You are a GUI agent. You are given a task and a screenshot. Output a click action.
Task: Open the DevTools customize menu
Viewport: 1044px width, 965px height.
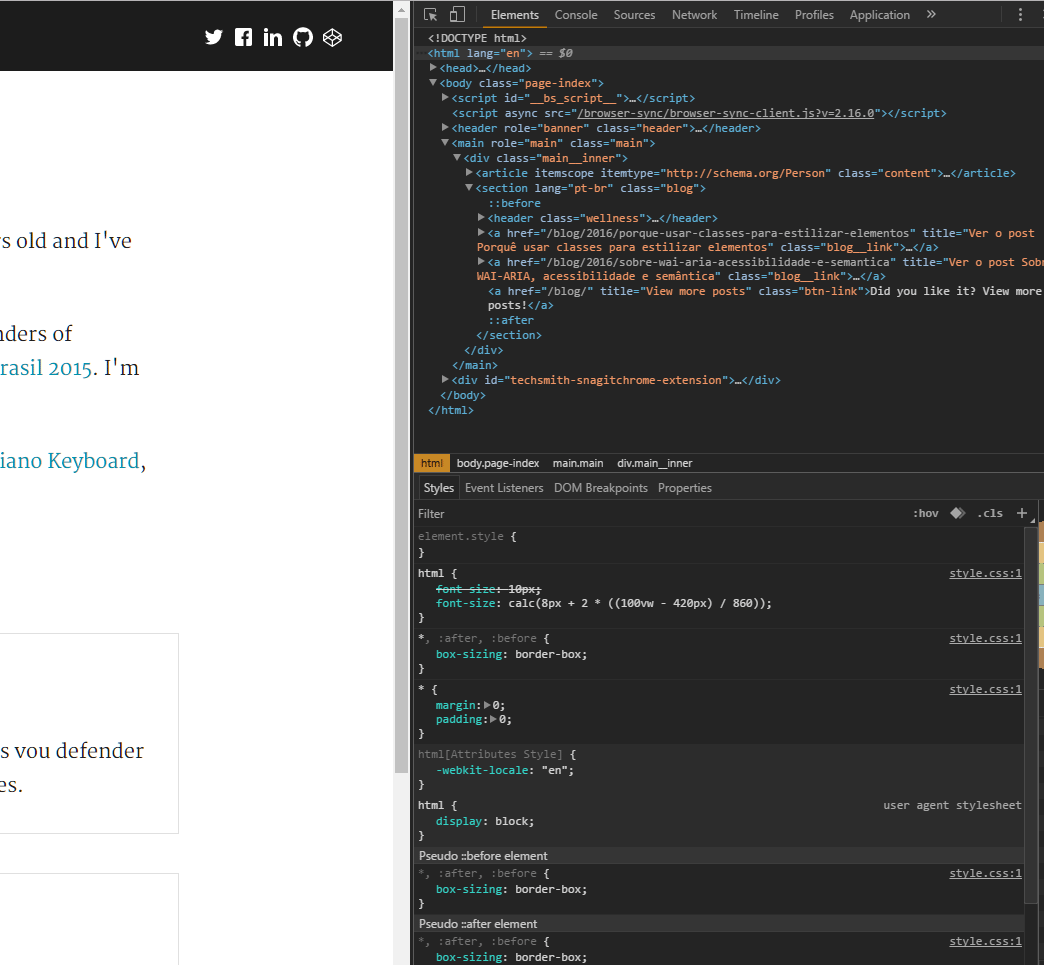pos(1019,14)
